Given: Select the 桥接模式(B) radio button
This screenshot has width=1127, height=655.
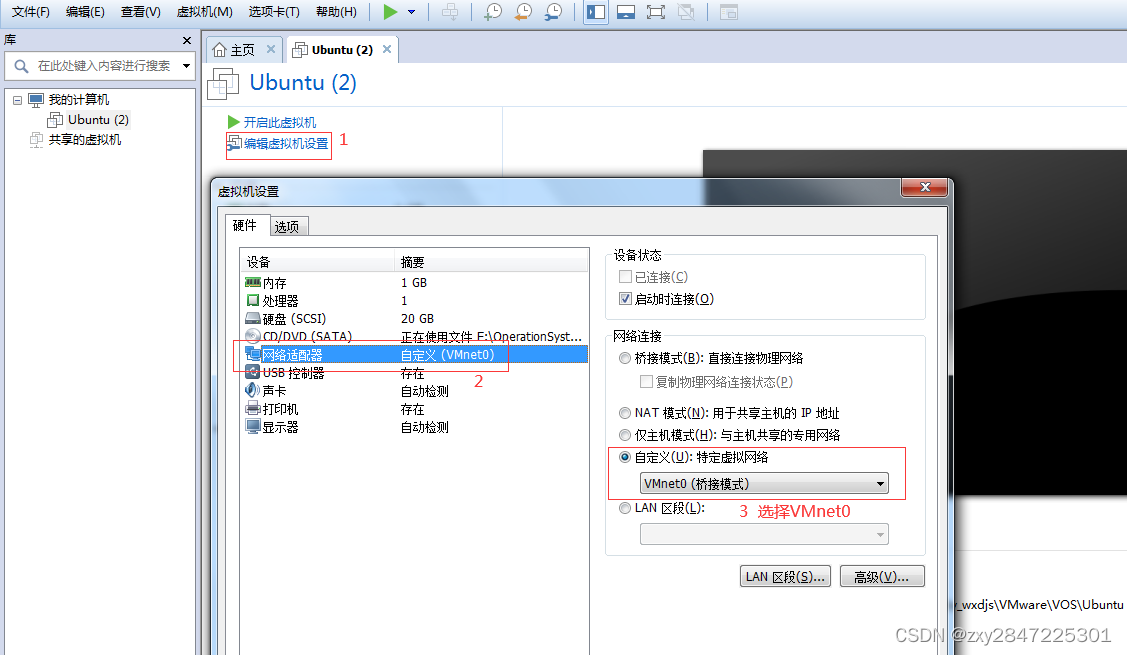Looking at the screenshot, I should [625, 358].
